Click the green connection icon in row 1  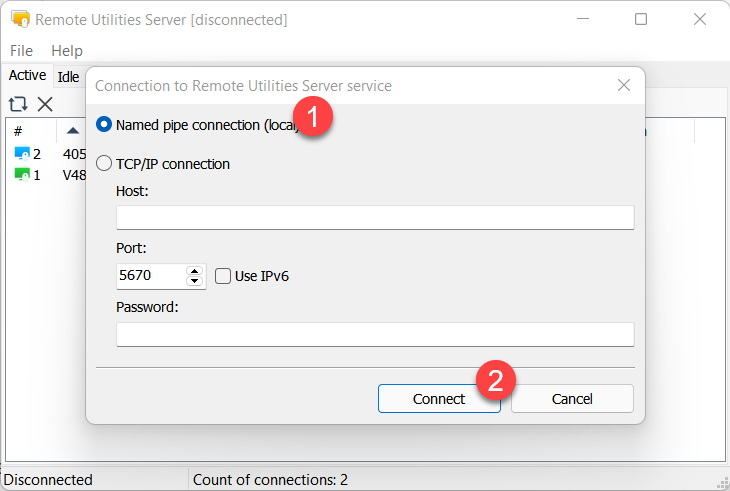(x=22, y=174)
